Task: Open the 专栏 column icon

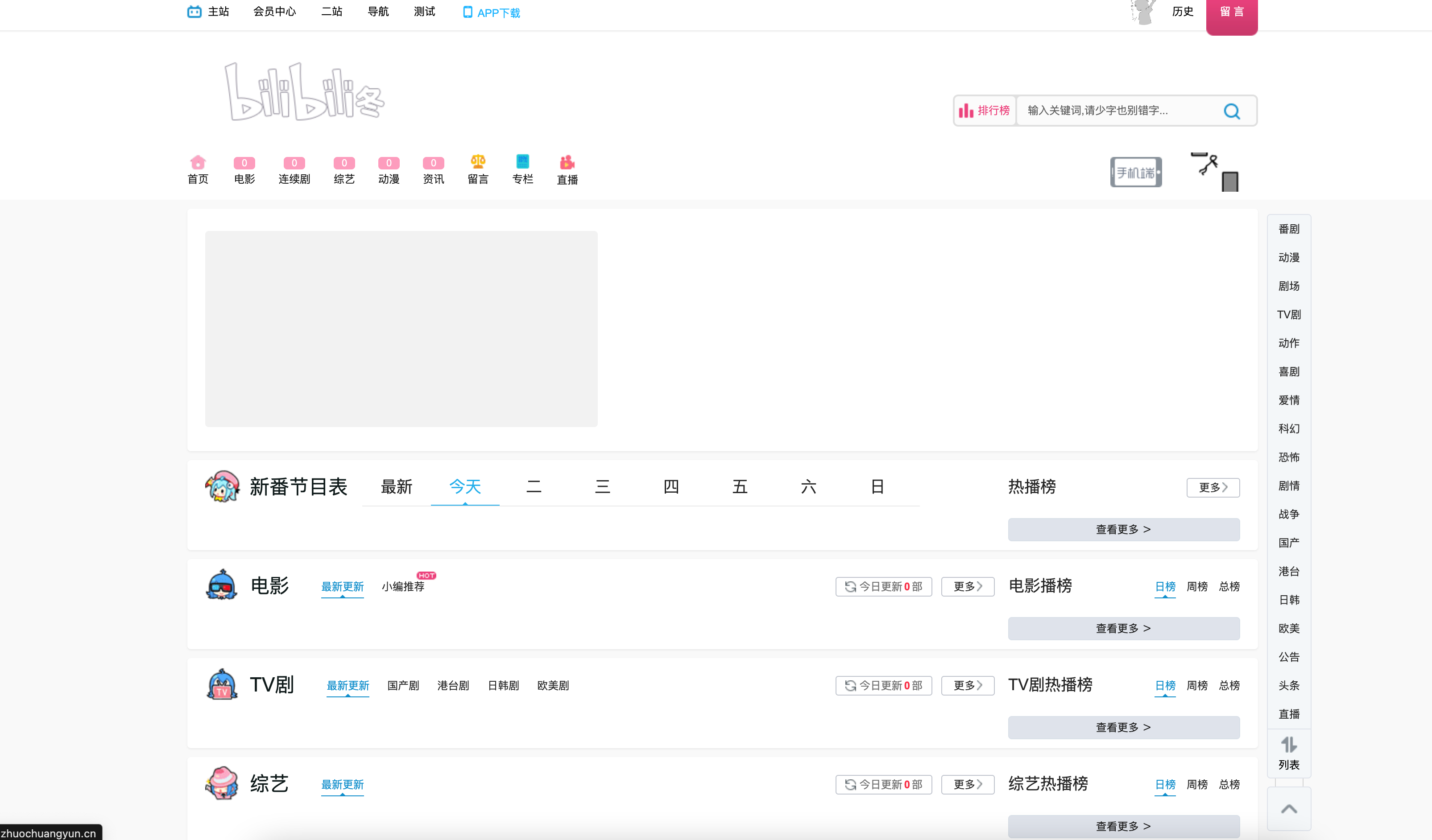Action: click(x=522, y=161)
